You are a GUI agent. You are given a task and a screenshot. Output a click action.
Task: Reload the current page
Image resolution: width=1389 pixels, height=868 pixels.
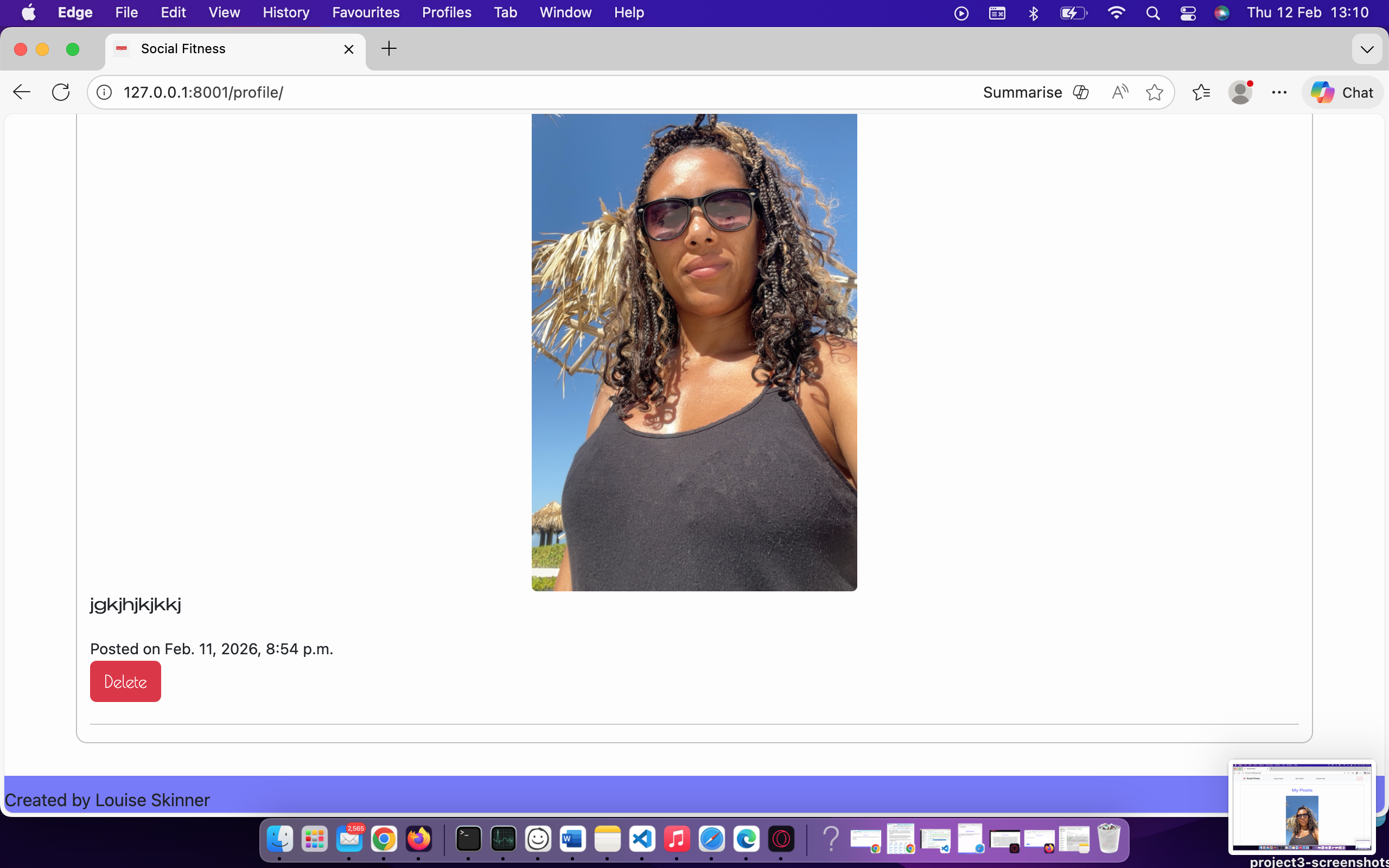pyautogui.click(x=60, y=92)
